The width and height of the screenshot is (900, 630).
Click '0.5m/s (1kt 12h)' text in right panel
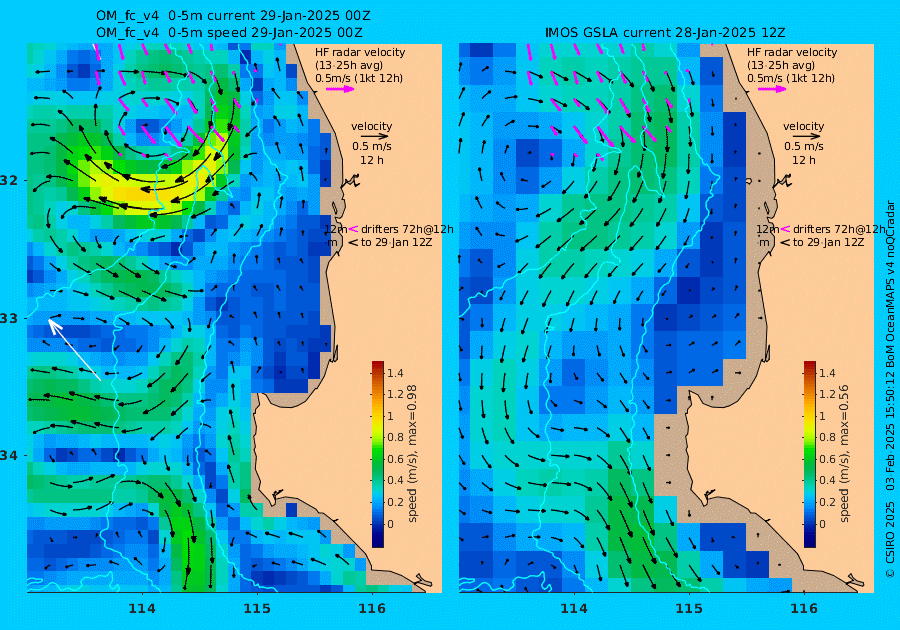pos(790,78)
